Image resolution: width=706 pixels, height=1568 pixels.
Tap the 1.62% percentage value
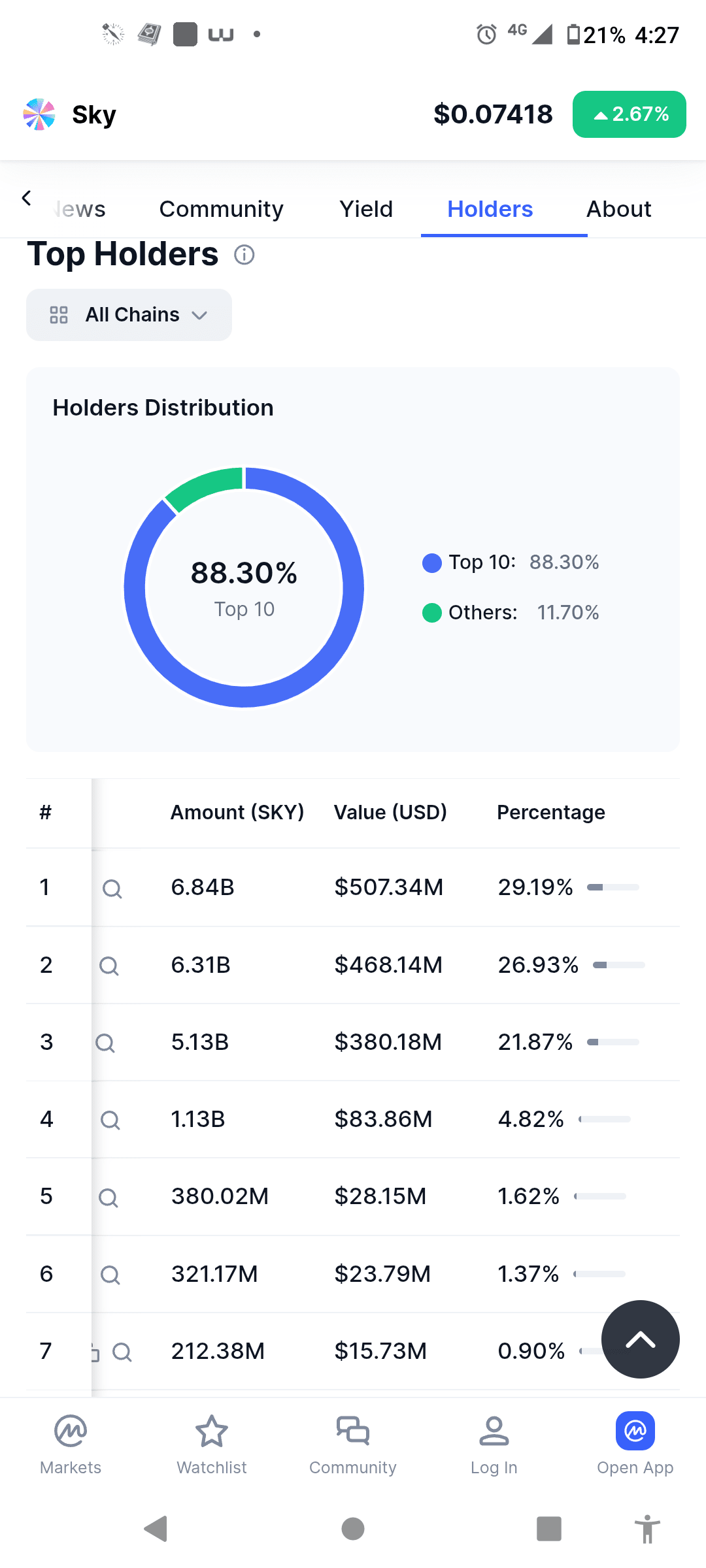click(528, 1196)
